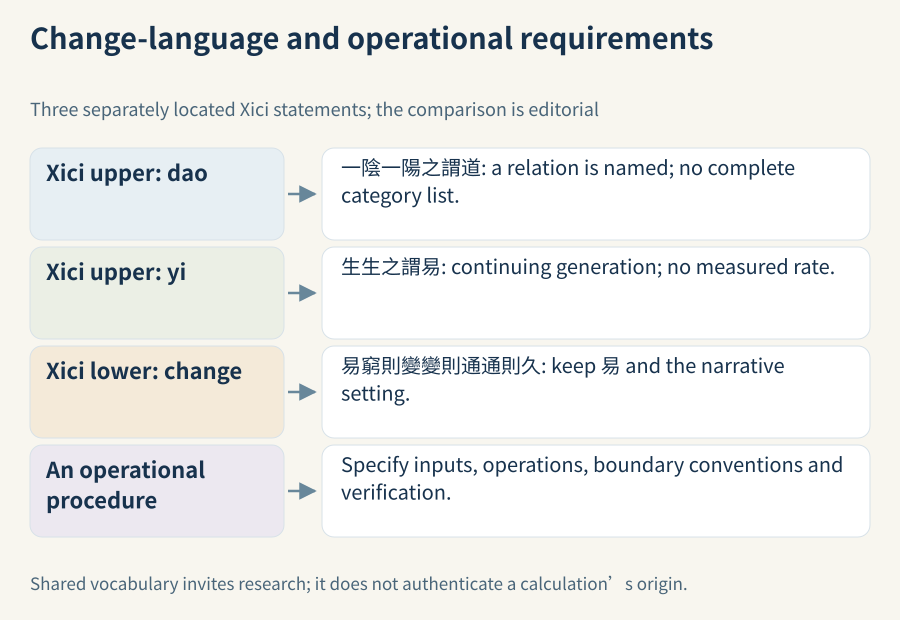
Task: Click the description starting '易窮則變變則通通則久'
Action: (x=596, y=392)
